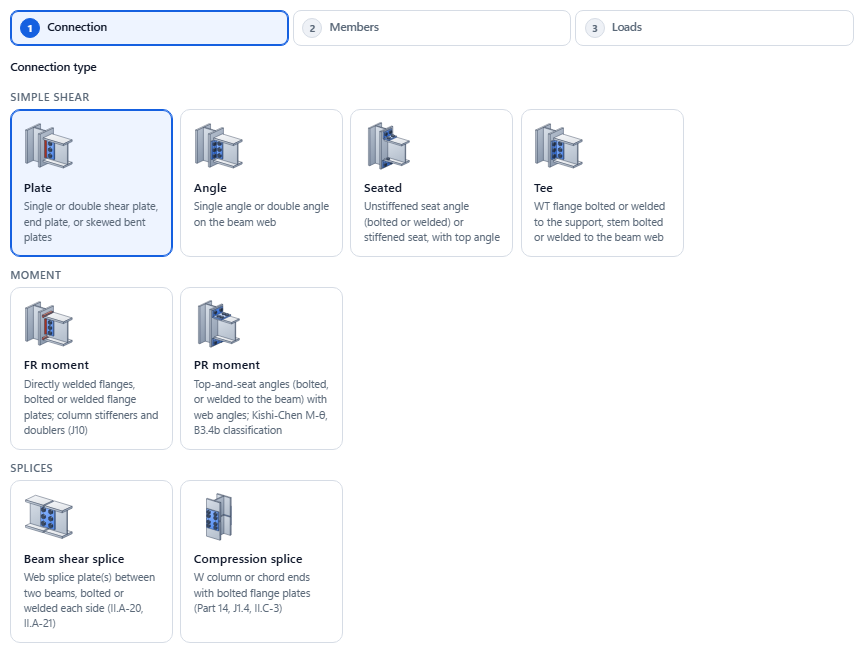Choose the FR moment connection icon
This screenshot has height=651, width=863.
click(x=48, y=324)
